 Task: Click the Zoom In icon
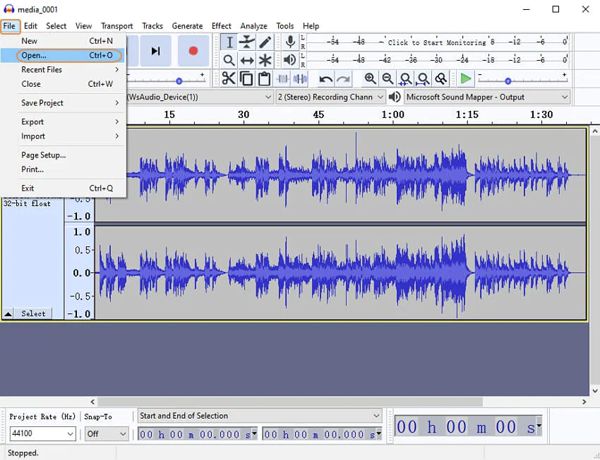[x=370, y=79]
